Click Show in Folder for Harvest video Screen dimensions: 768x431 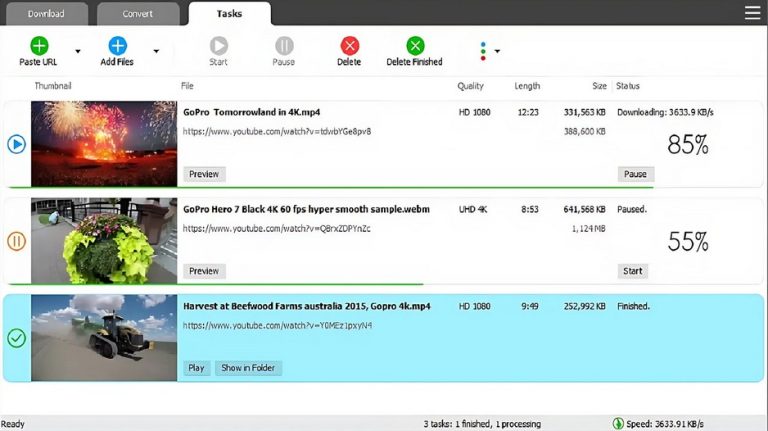(248, 368)
